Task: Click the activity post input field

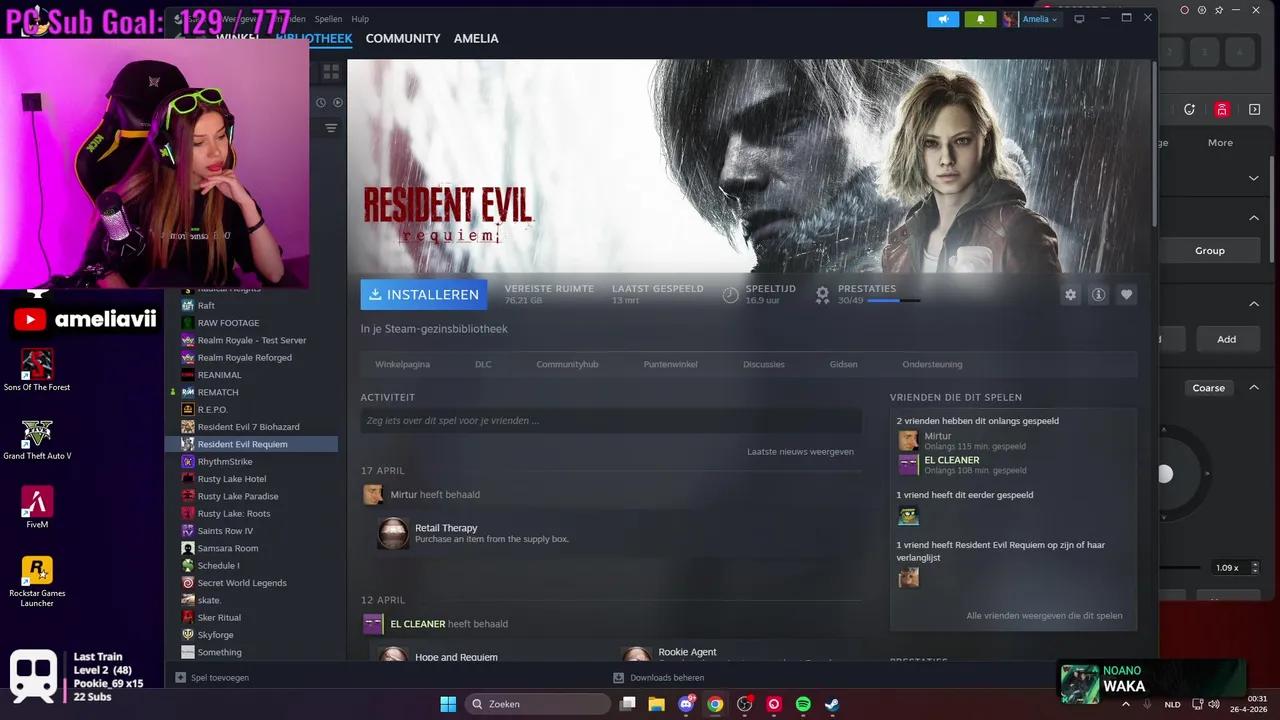Action: click(611, 421)
